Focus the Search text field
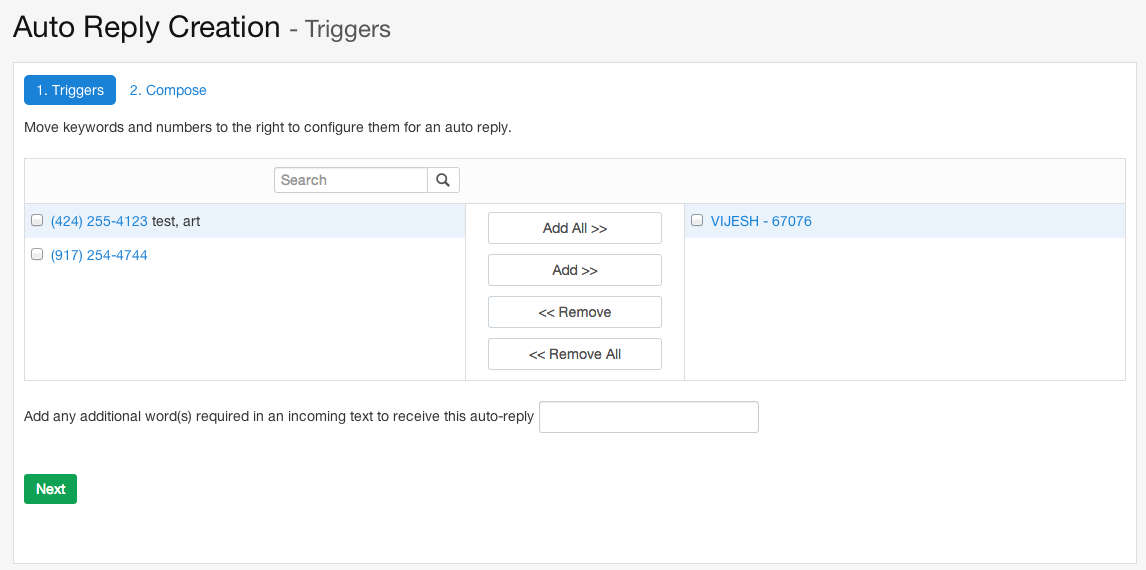Image resolution: width=1146 pixels, height=570 pixels. pyautogui.click(x=351, y=180)
